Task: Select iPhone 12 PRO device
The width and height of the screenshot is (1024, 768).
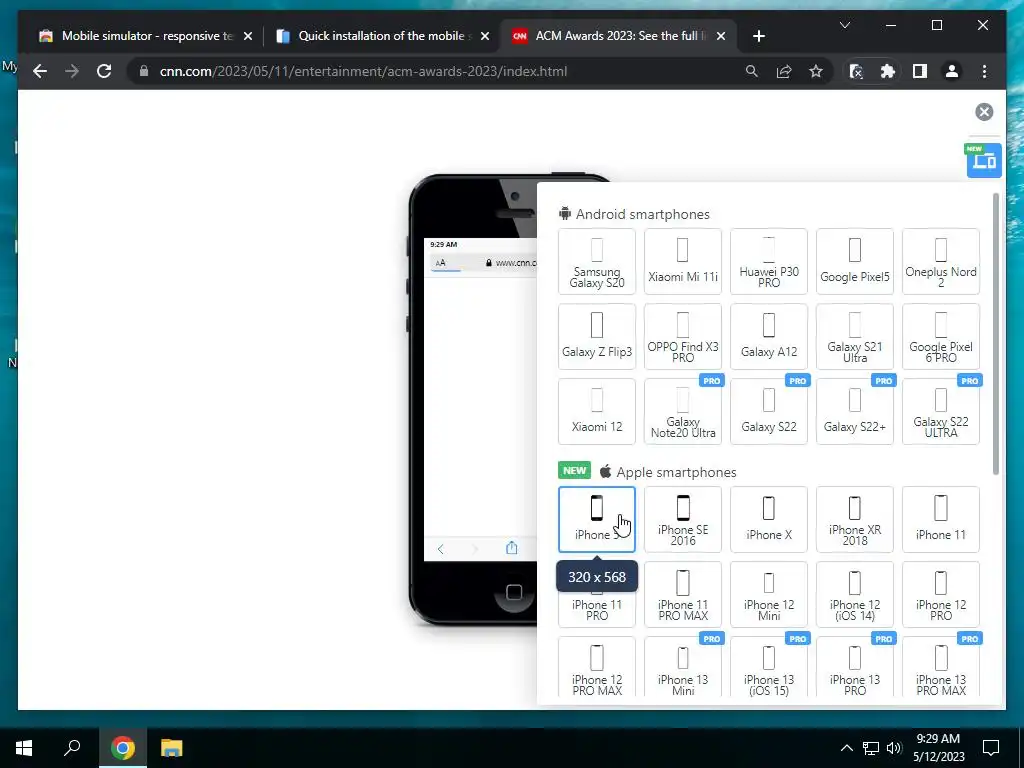Action: coord(941,595)
